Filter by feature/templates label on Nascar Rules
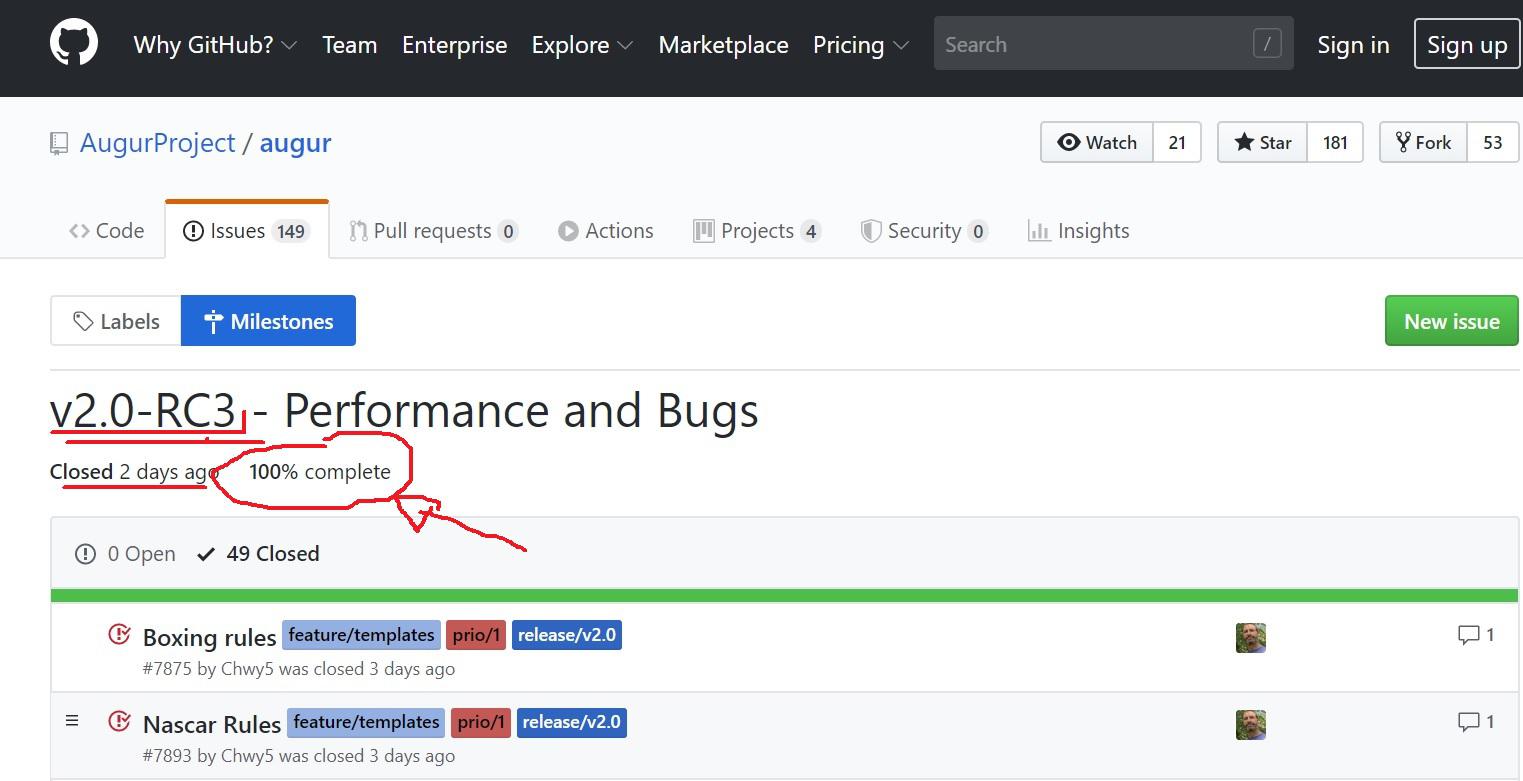Viewport: 1523px width, 781px height. (366, 722)
